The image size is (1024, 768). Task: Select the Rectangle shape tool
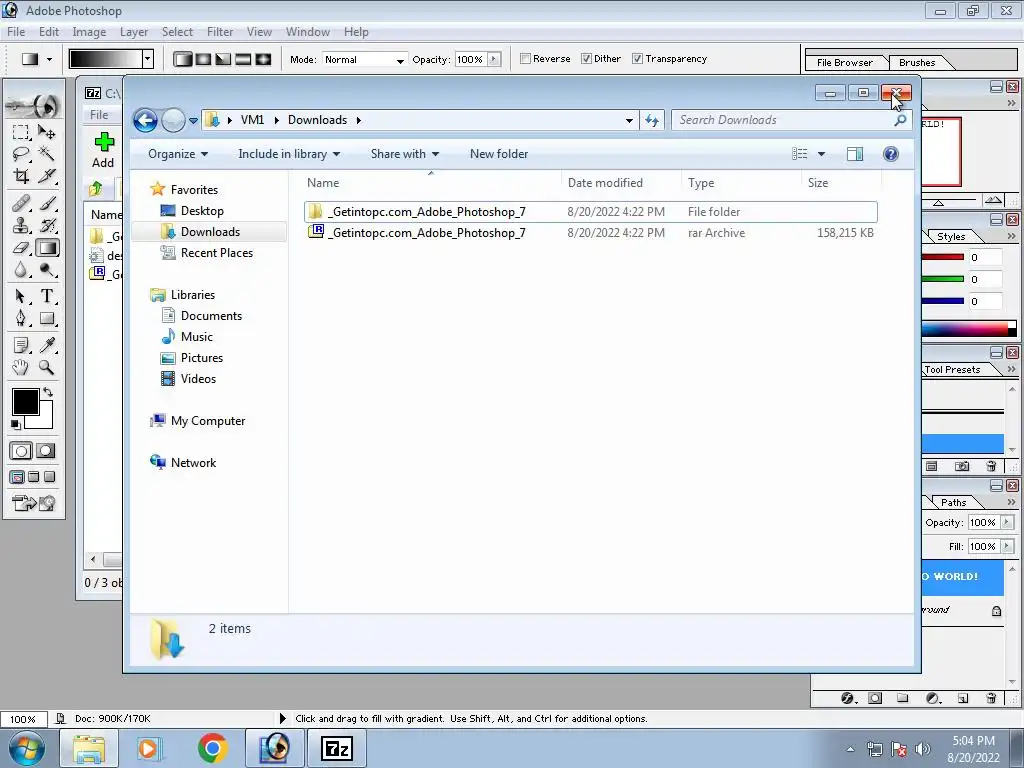pyautogui.click(x=47, y=318)
